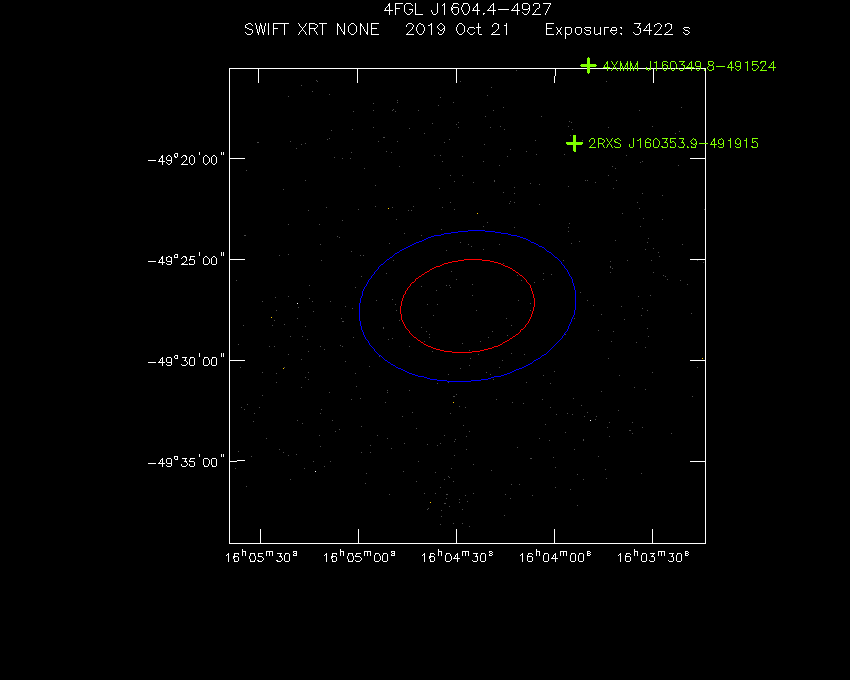Click the 2RXS J160353.9-491915 source label
This screenshot has height=680, width=850.
pos(673,143)
